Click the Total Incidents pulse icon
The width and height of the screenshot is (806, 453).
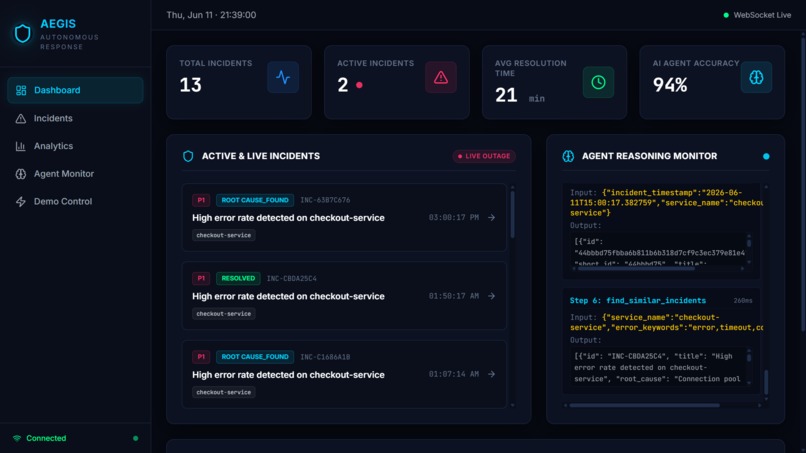click(283, 77)
